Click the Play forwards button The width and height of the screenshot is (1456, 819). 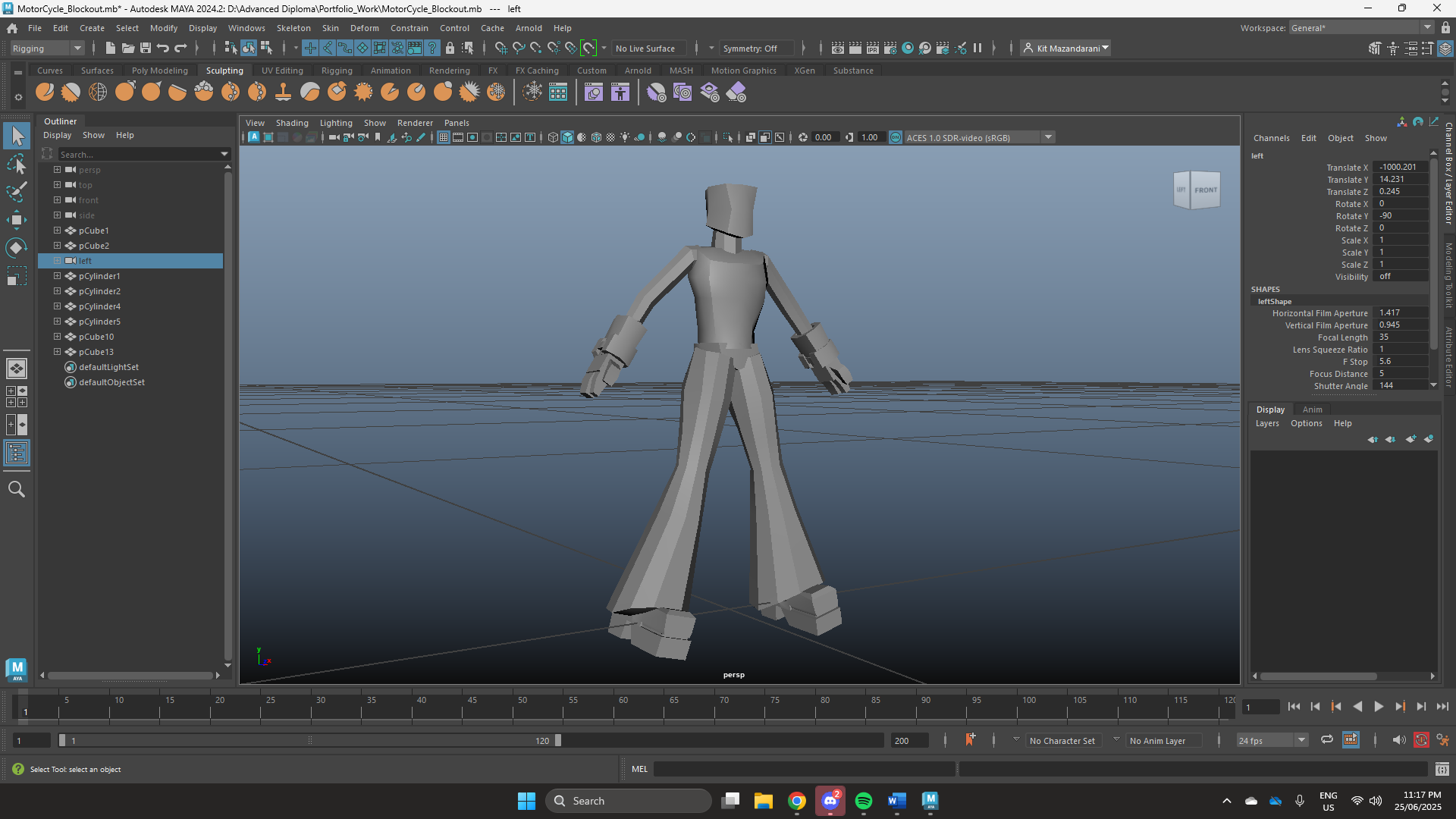(x=1379, y=706)
